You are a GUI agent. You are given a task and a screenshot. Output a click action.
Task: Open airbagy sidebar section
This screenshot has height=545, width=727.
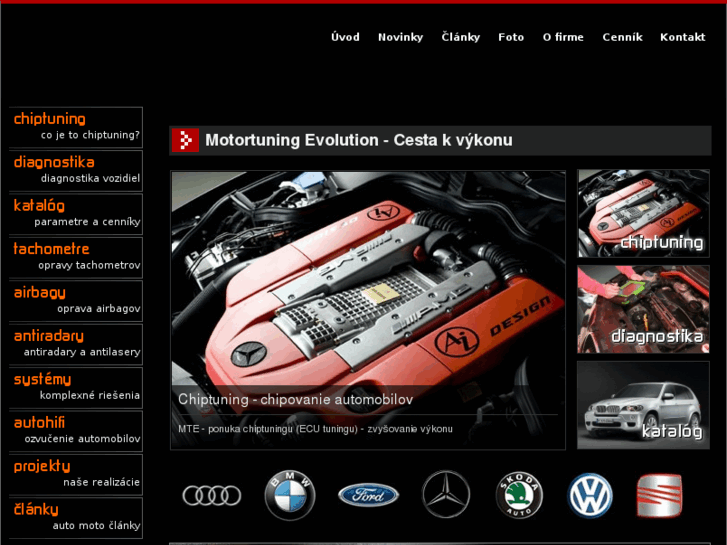(39, 293)
